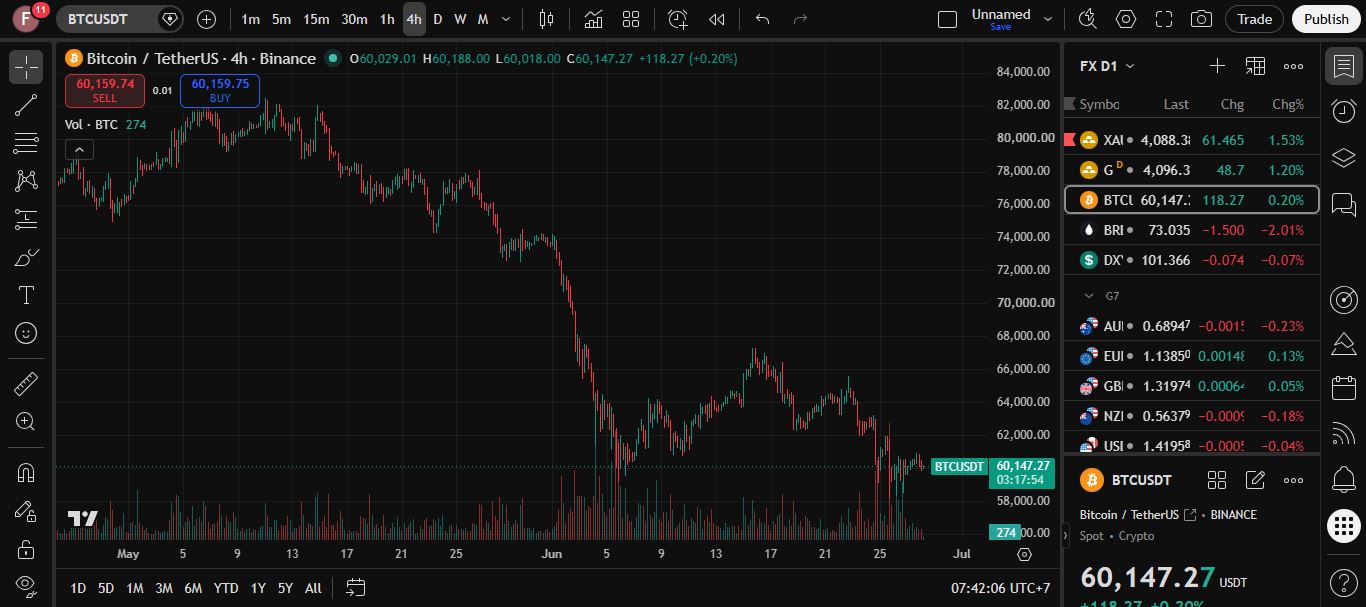Select the YTD date range
Screen dimensions: 1366x607
(x=226, y=588)
